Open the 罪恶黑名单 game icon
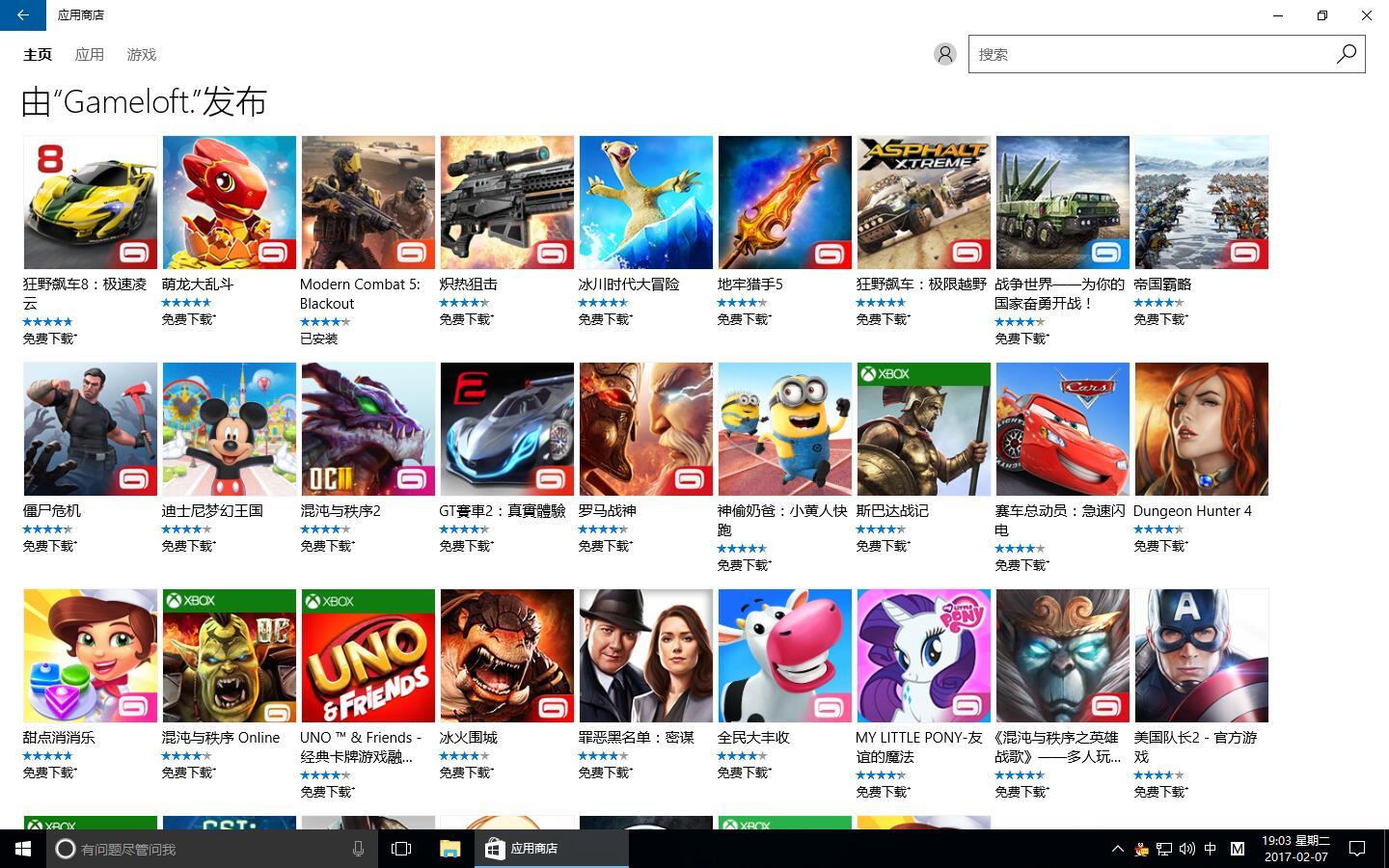1389x868 pixels. pyautogui.click(x=646, y=656)
